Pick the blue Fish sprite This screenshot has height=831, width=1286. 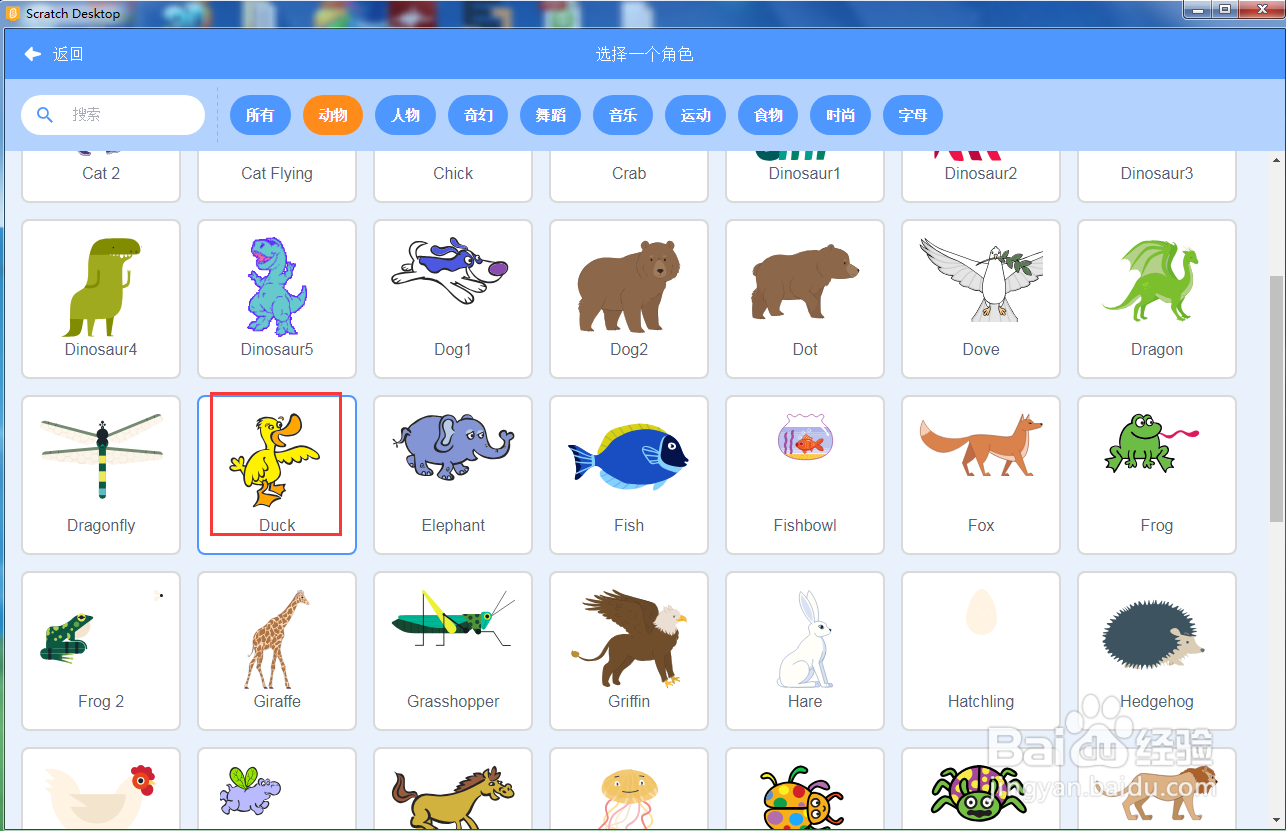tap(629, 475)
